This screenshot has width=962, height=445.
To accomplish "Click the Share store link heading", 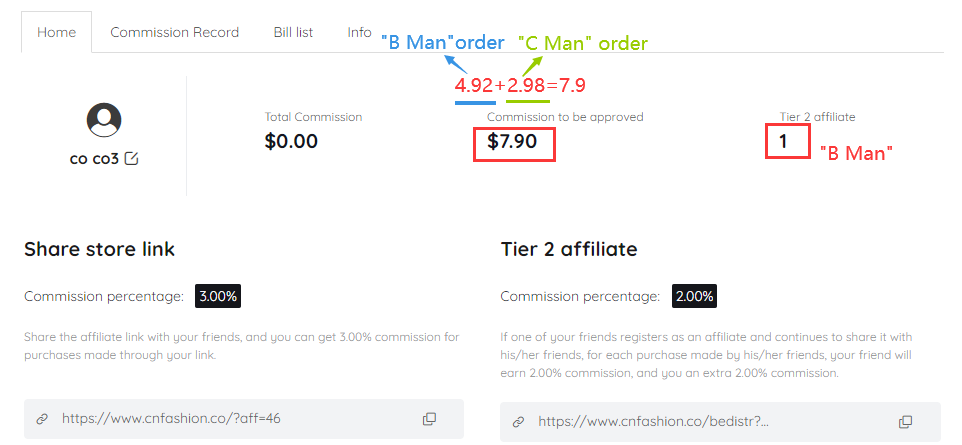I will tap(99, 249).
